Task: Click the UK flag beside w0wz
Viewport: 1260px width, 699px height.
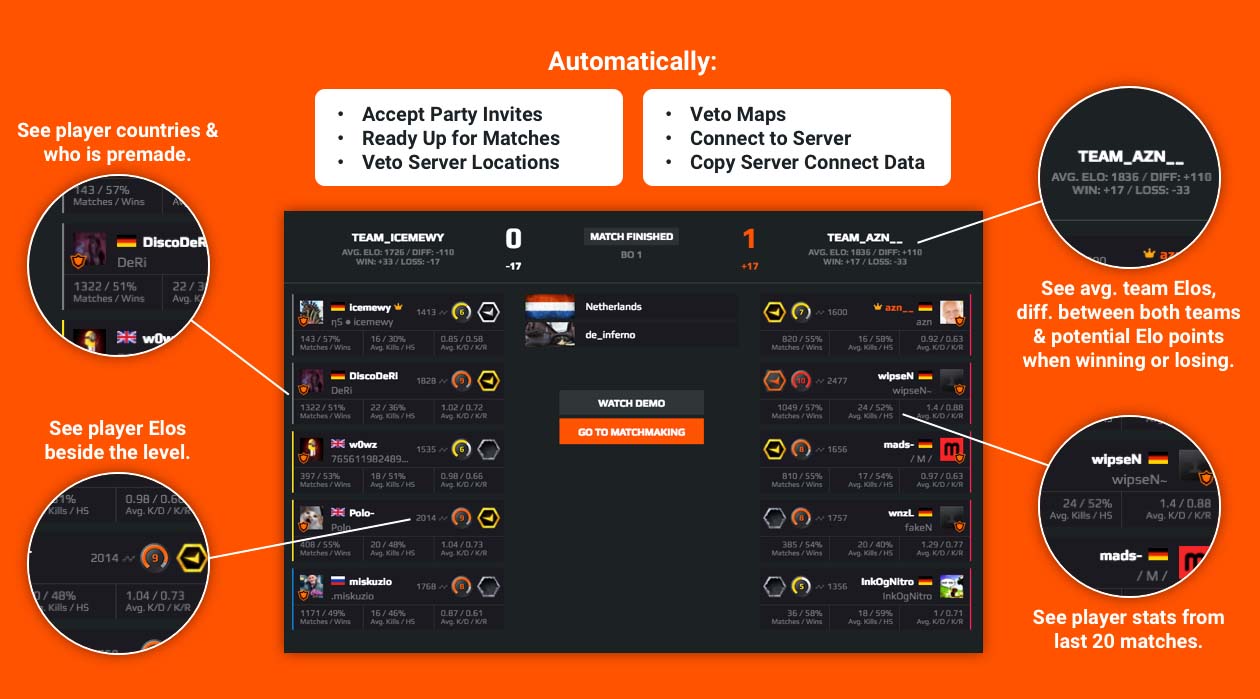Action: 338,444
